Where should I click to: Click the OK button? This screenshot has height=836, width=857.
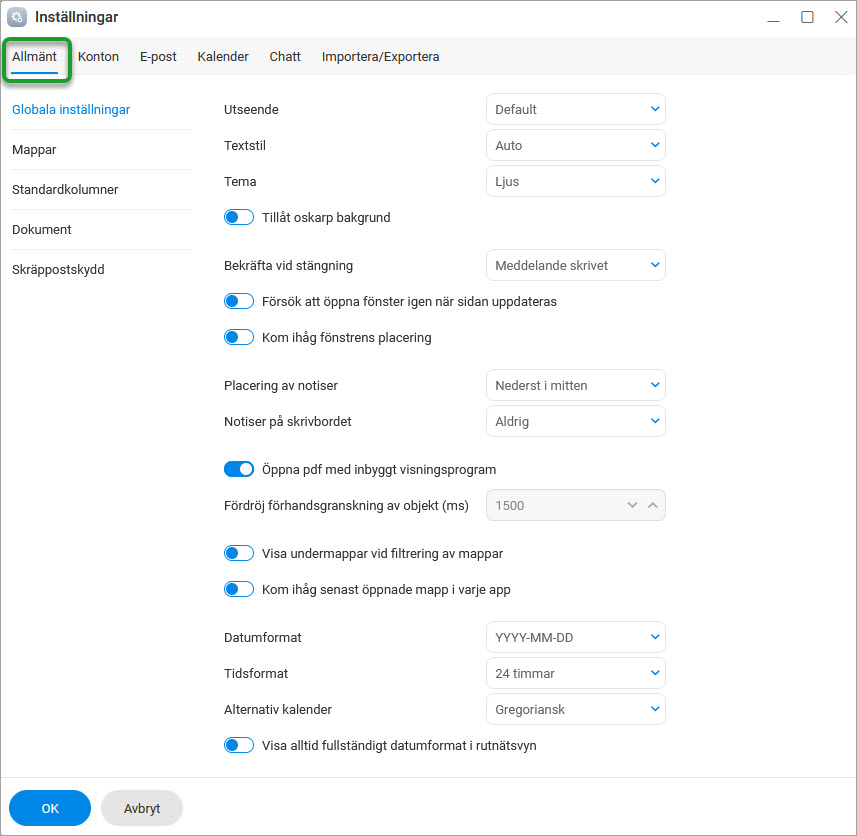pos(50,808)
